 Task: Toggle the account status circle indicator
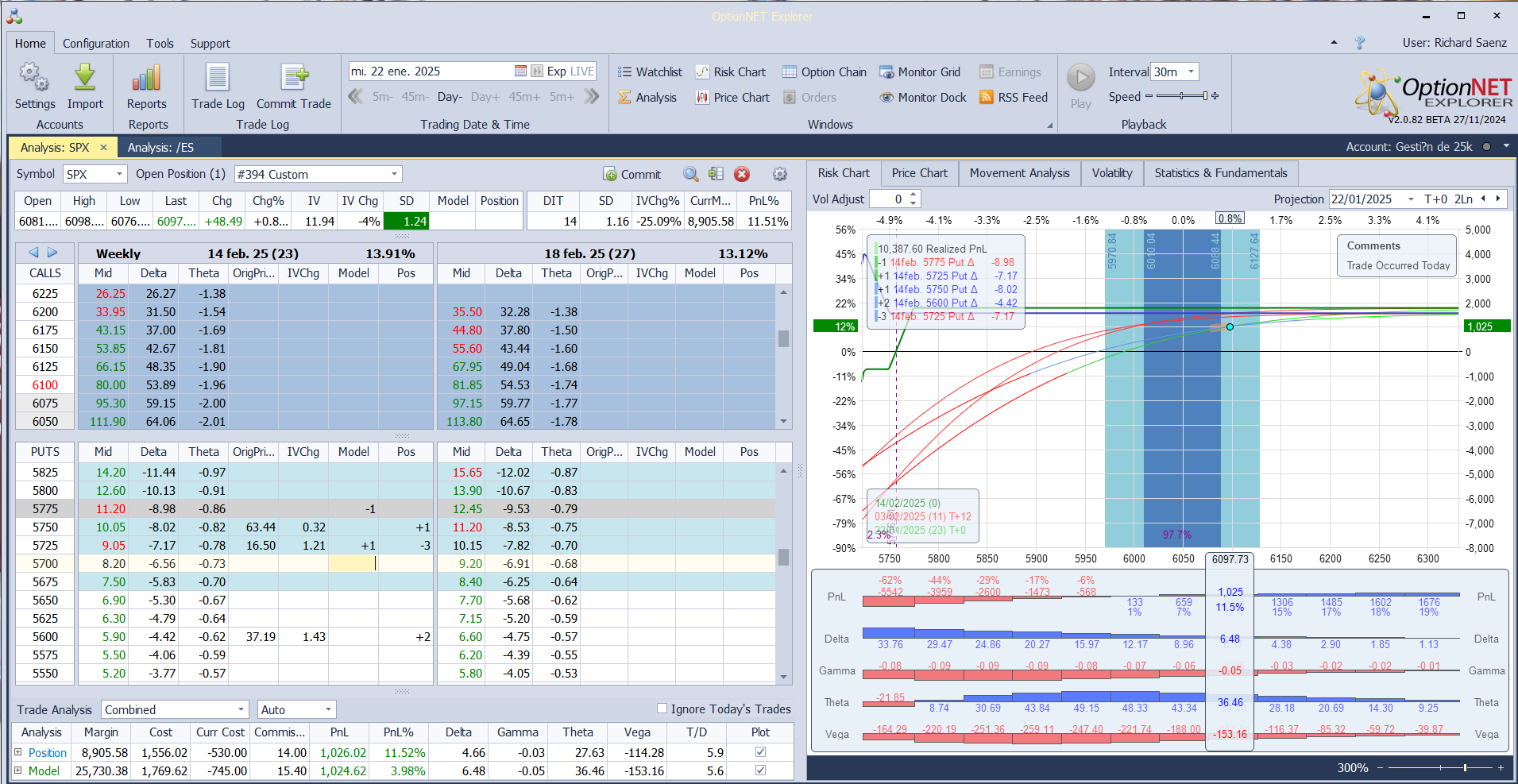[x=1486, y=147]
